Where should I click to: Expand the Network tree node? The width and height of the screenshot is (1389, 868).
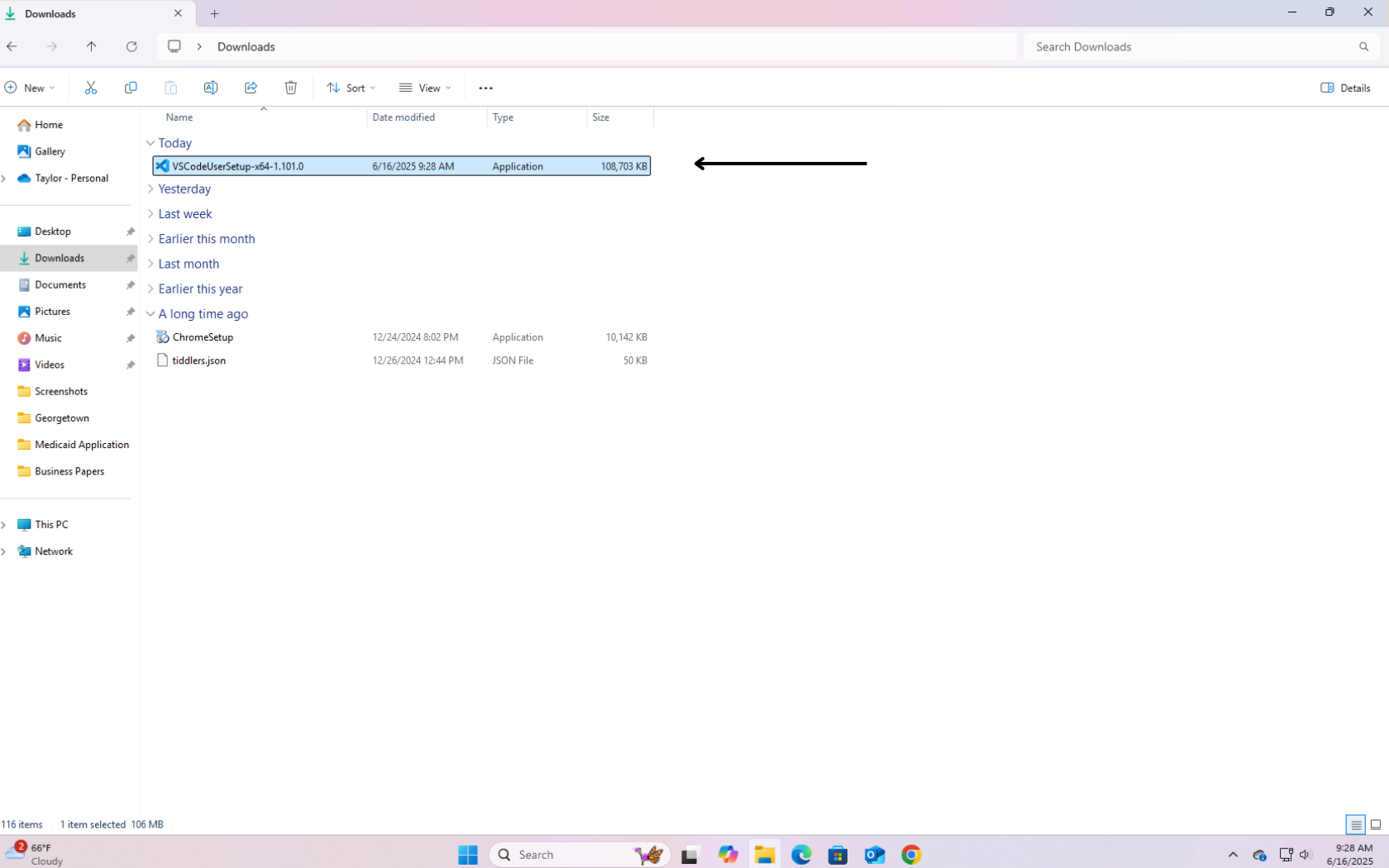point(4,551)
